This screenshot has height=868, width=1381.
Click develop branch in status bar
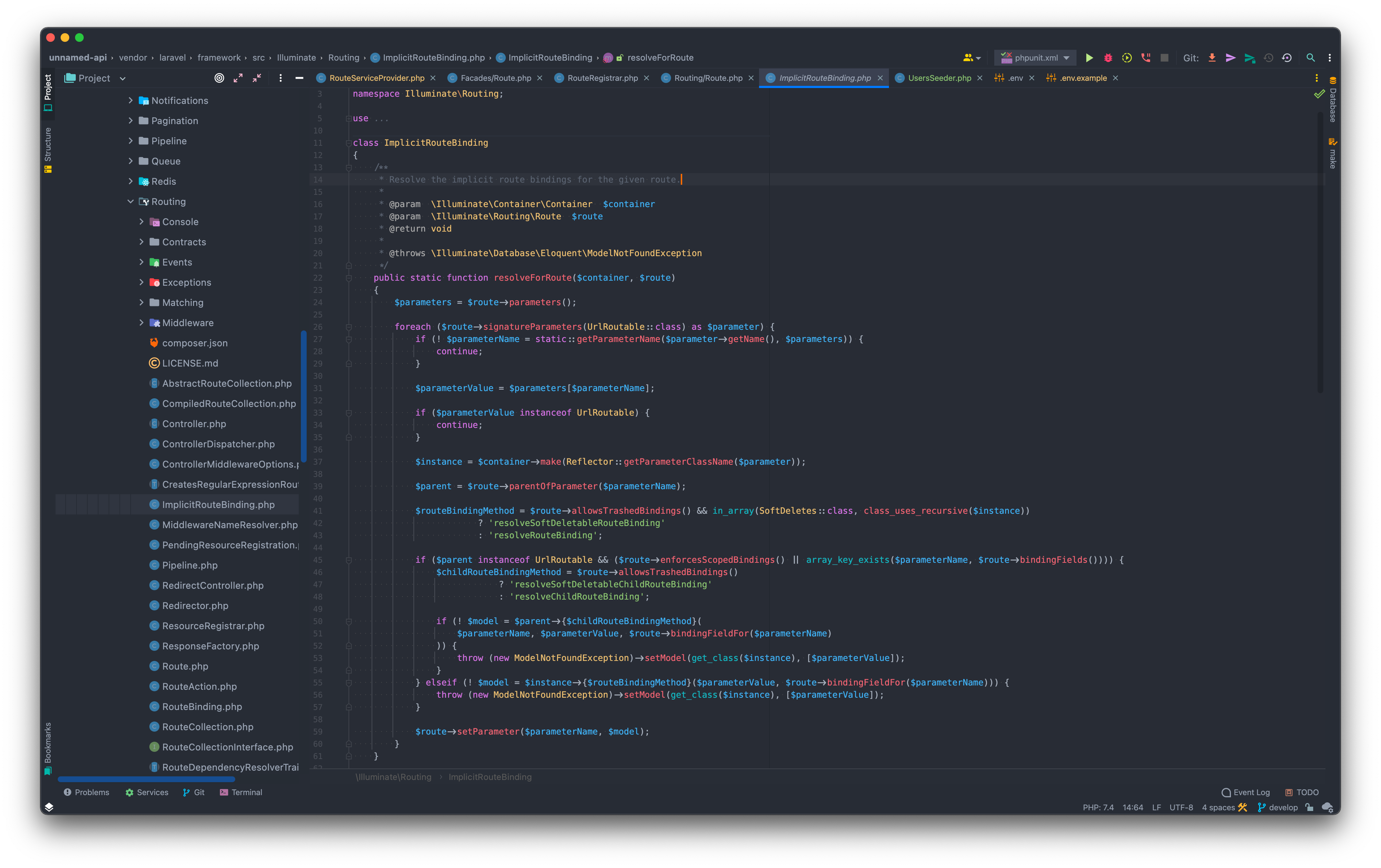[1283, 807]
